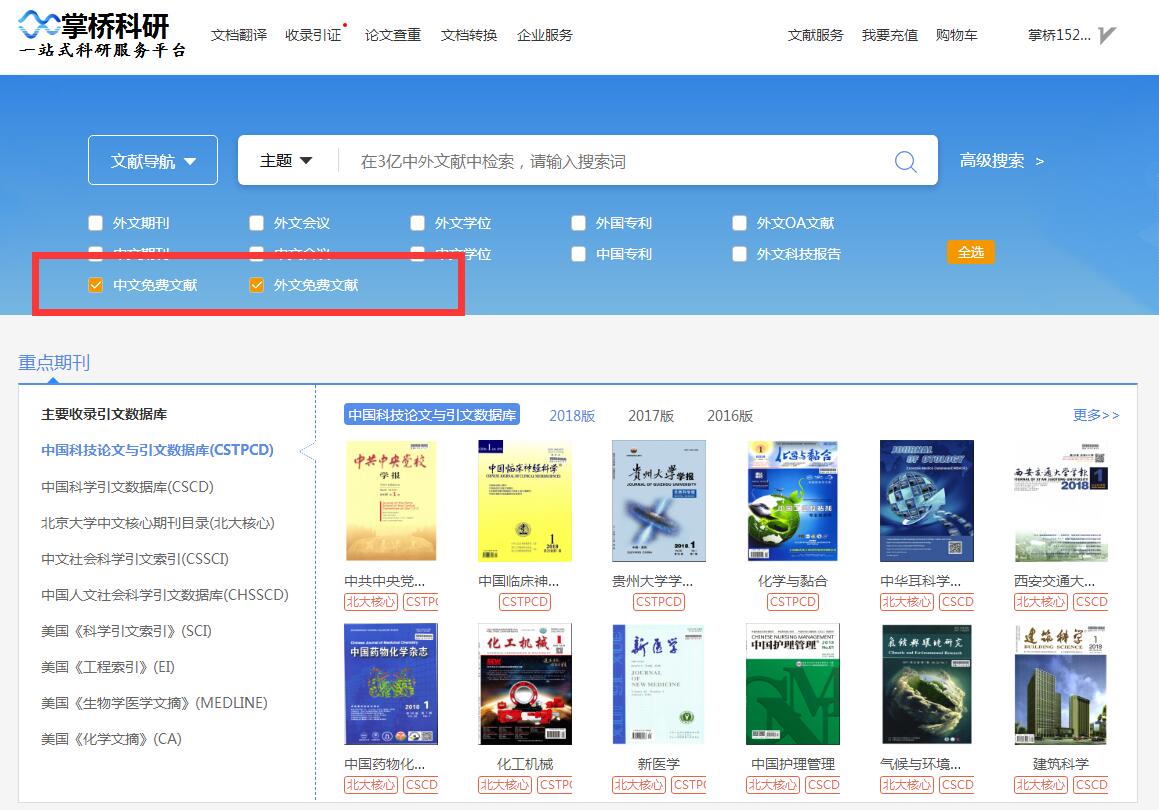
Task: Click the 全选 select-all button
Action: click(971, 252)
